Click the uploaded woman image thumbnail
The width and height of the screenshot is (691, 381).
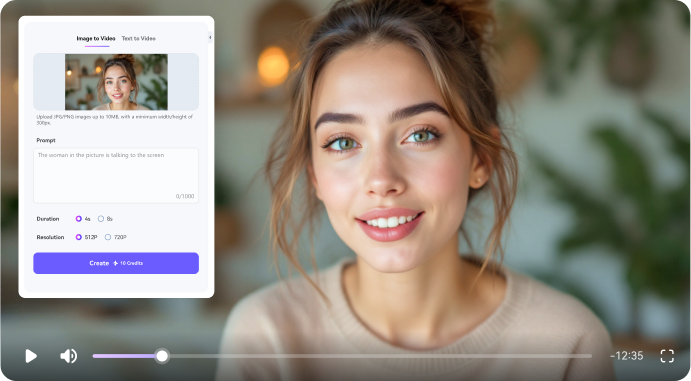click(116, 82)
